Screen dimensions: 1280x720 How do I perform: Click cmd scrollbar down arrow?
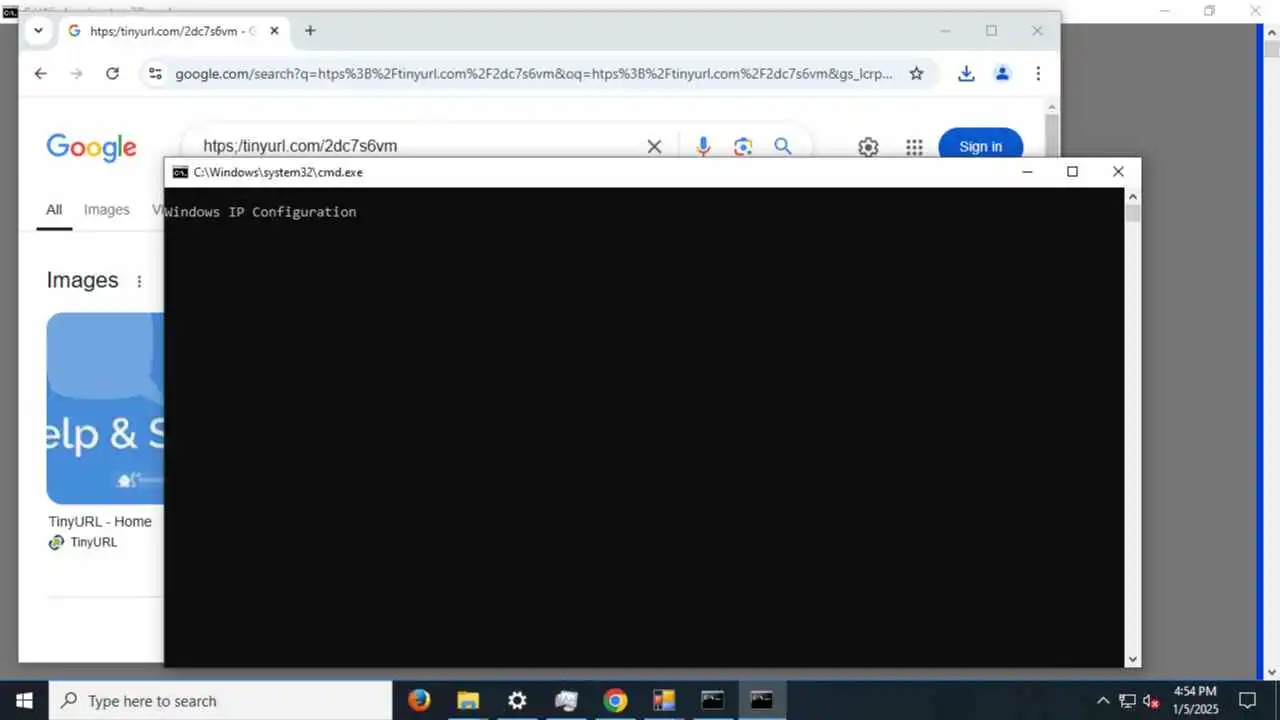coord(1132,659)
